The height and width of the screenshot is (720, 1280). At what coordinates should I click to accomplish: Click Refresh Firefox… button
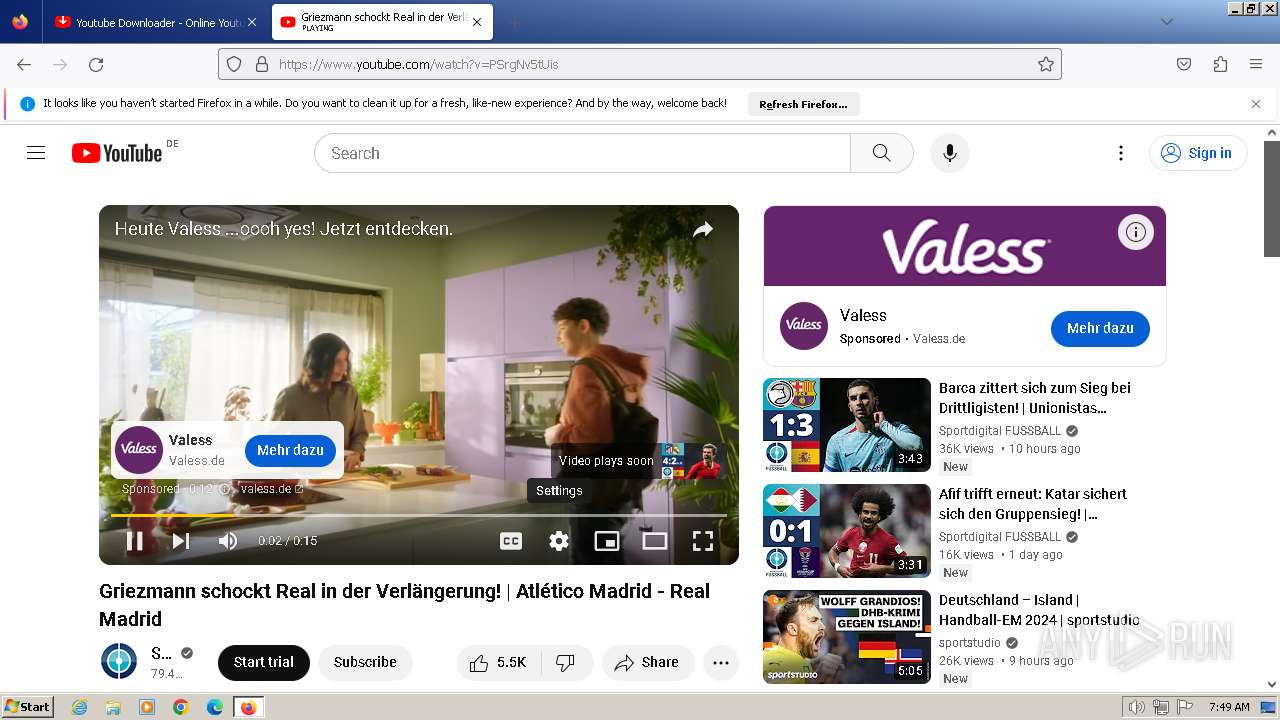coord(803,104)
